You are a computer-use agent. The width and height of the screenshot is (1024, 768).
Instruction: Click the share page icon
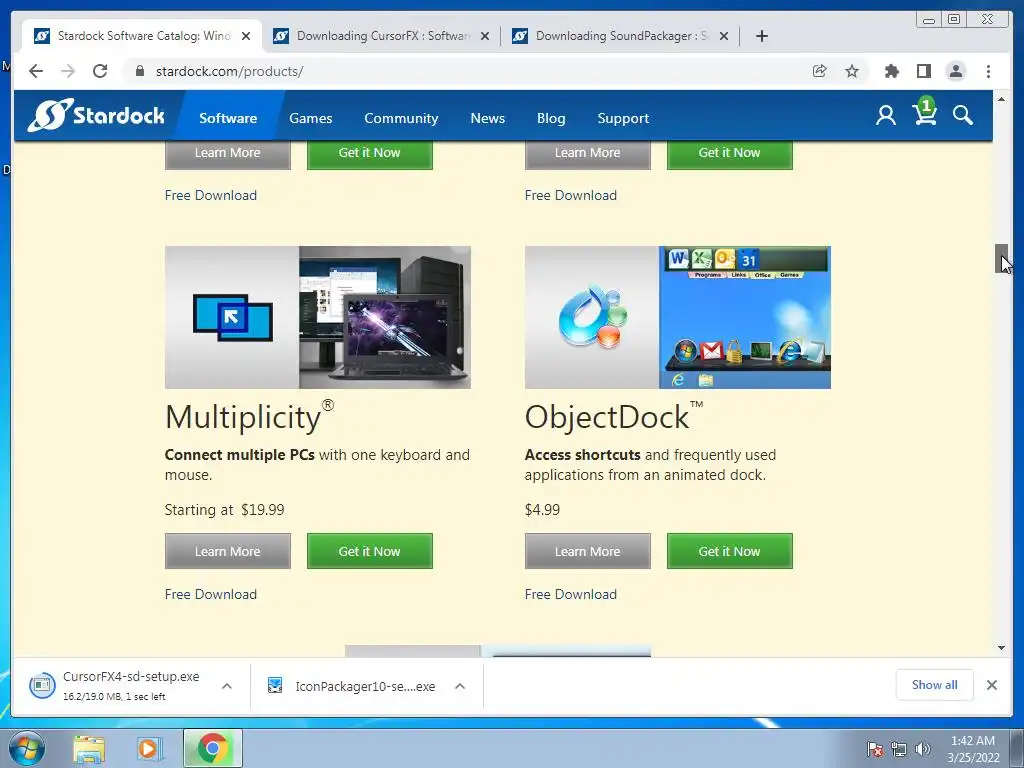pyautogui.click(x=820, y=71)
